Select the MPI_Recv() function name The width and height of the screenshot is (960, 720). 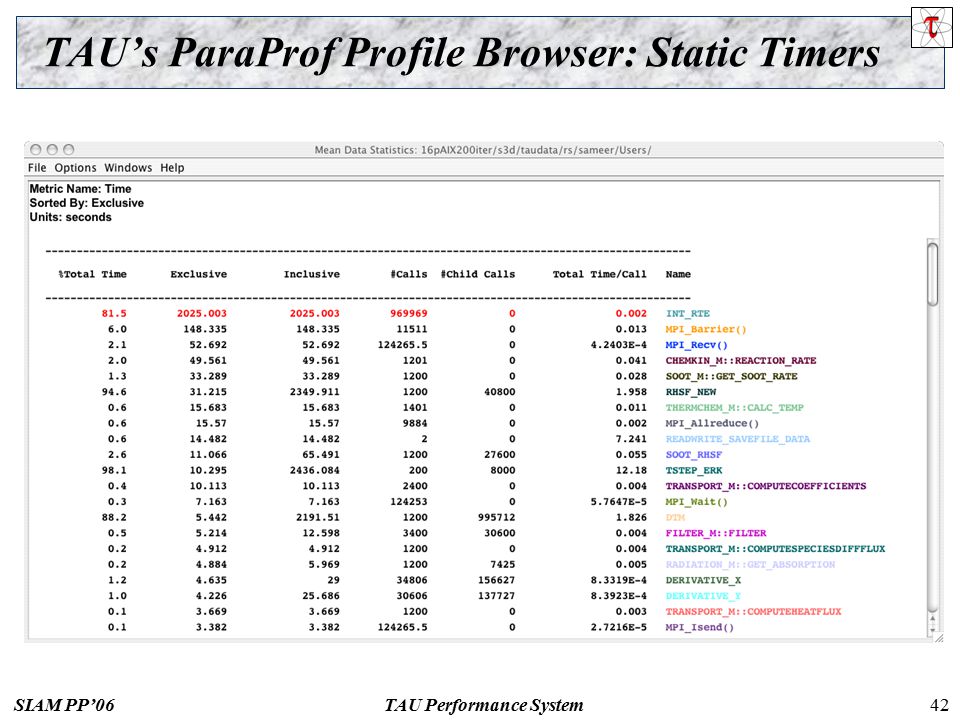(x=697, y=345)
